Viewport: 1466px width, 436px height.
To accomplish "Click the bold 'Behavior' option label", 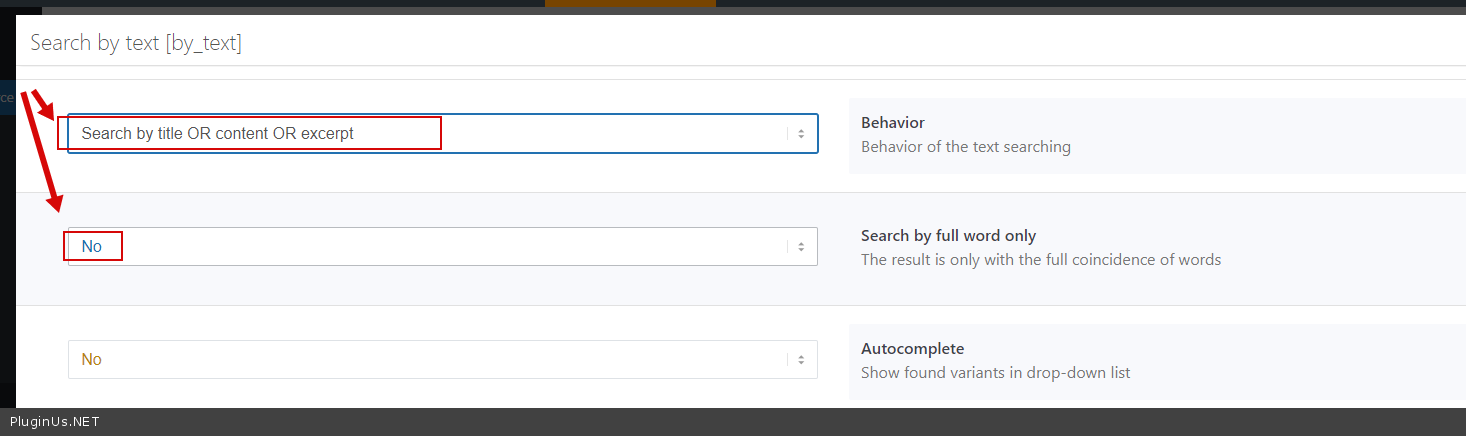I will (892, 123).
